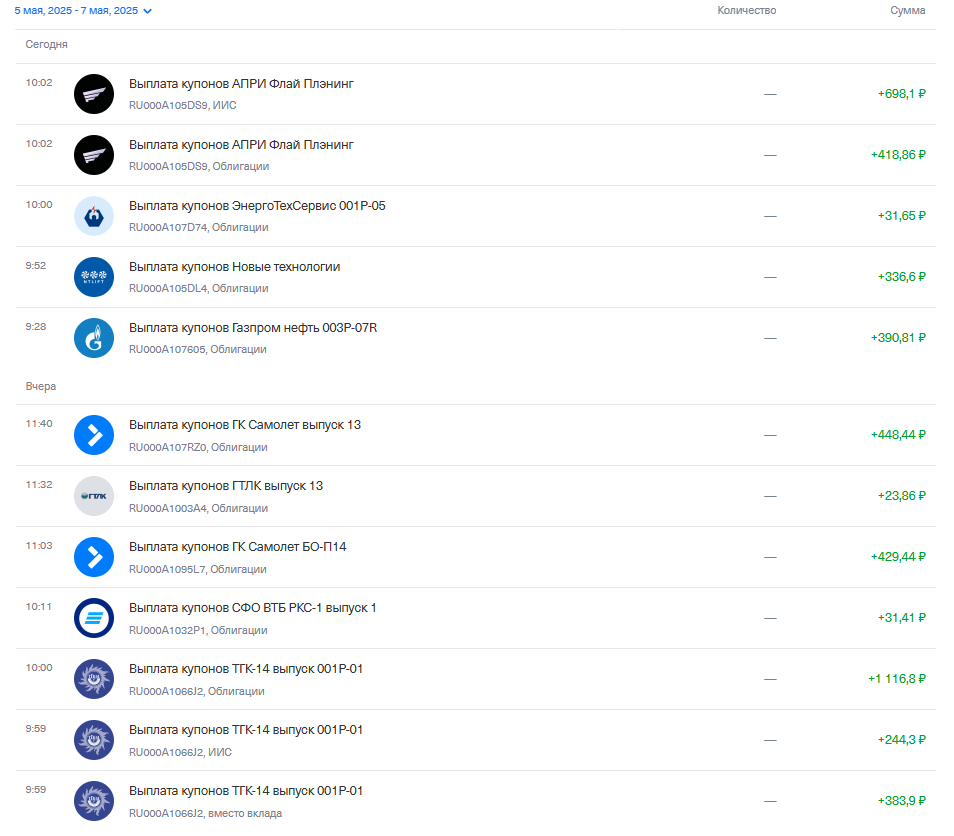954x836 pixels.
Task: Click ГК Самолет выпуск 13 logo icon
Action: click(94, 435)
